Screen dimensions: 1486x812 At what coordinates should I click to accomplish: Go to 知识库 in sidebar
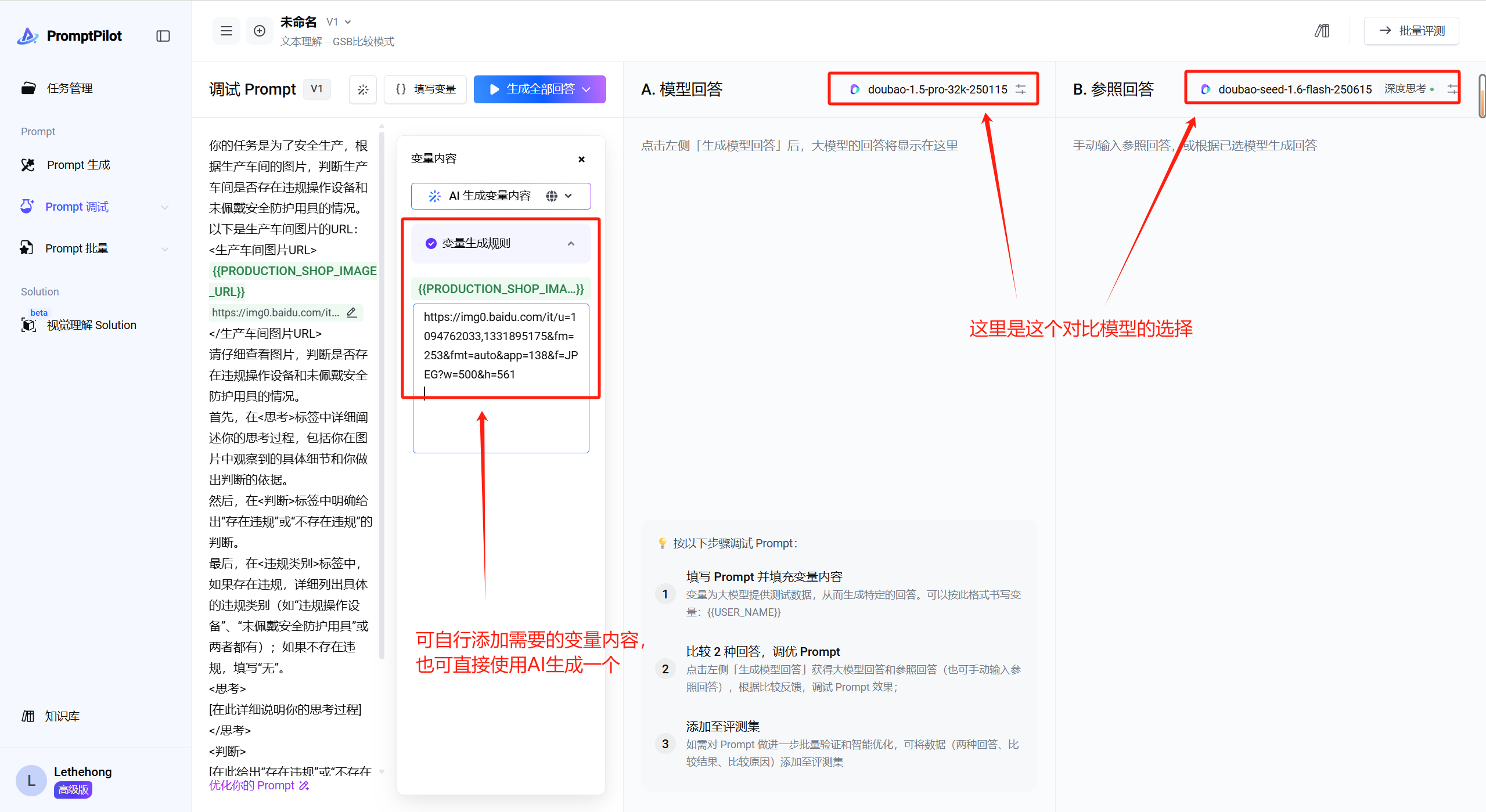point(62,716)
